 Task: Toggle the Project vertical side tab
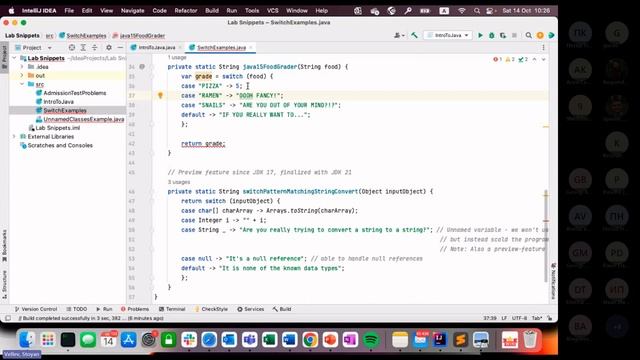tap(4, 58)
